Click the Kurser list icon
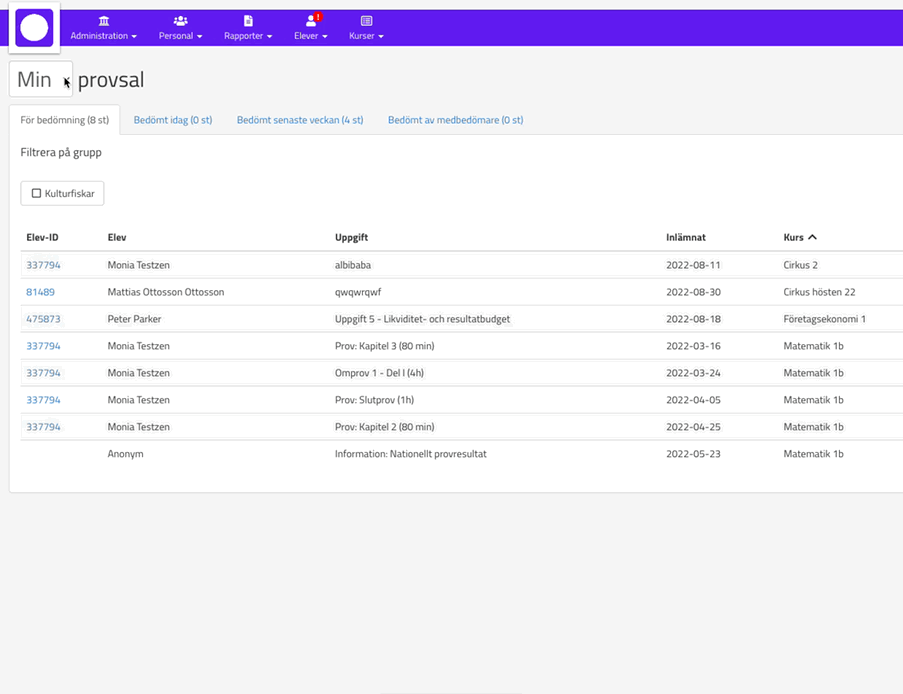 [x=366, y=20]
